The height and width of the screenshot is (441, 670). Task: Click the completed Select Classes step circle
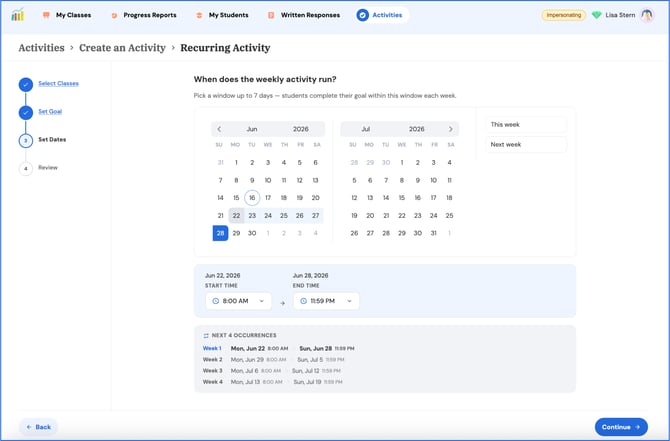tap(26, 84)
